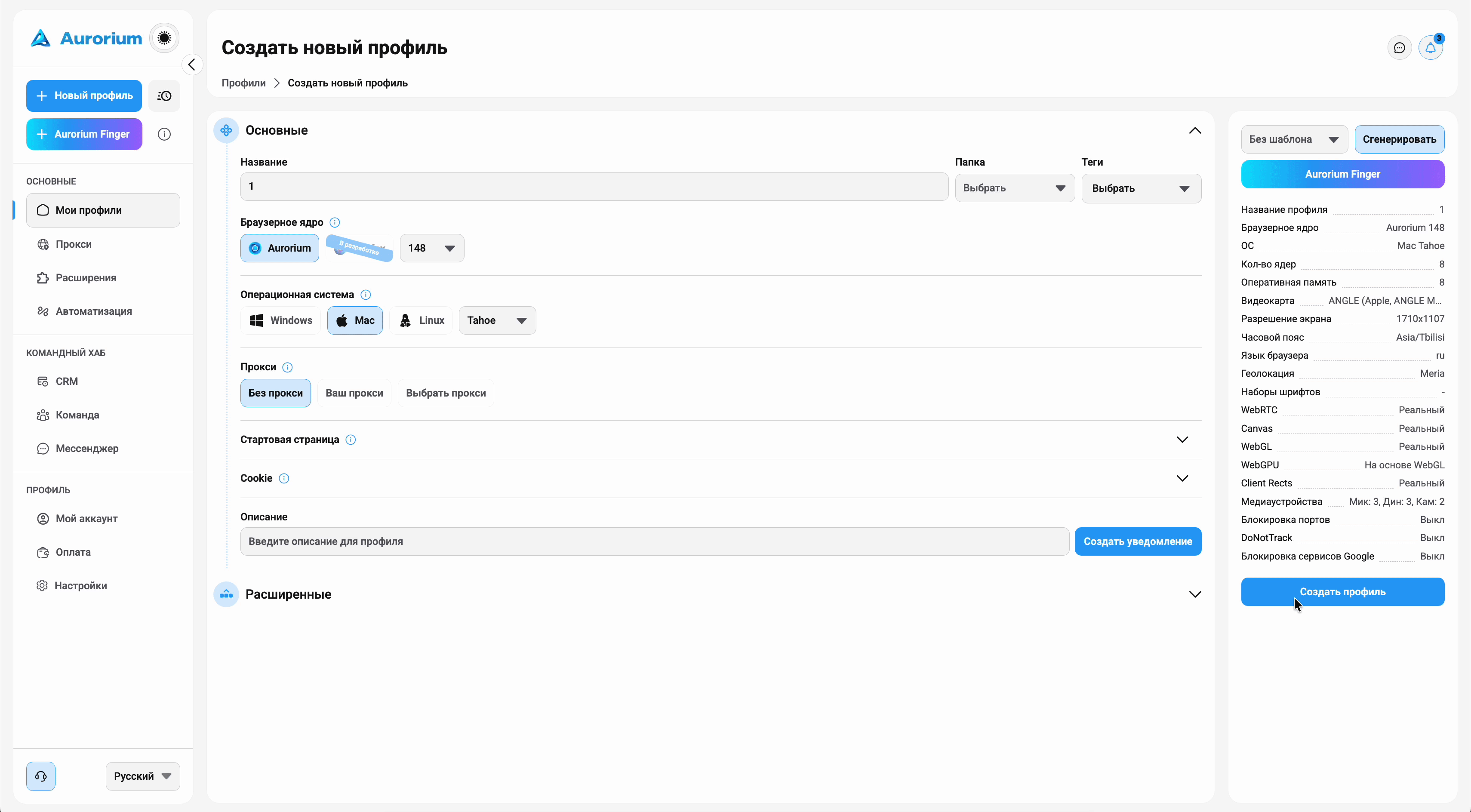The image size is (1471, 812).
Task: Open the Теги dropdown
Action: [1142, 188]
